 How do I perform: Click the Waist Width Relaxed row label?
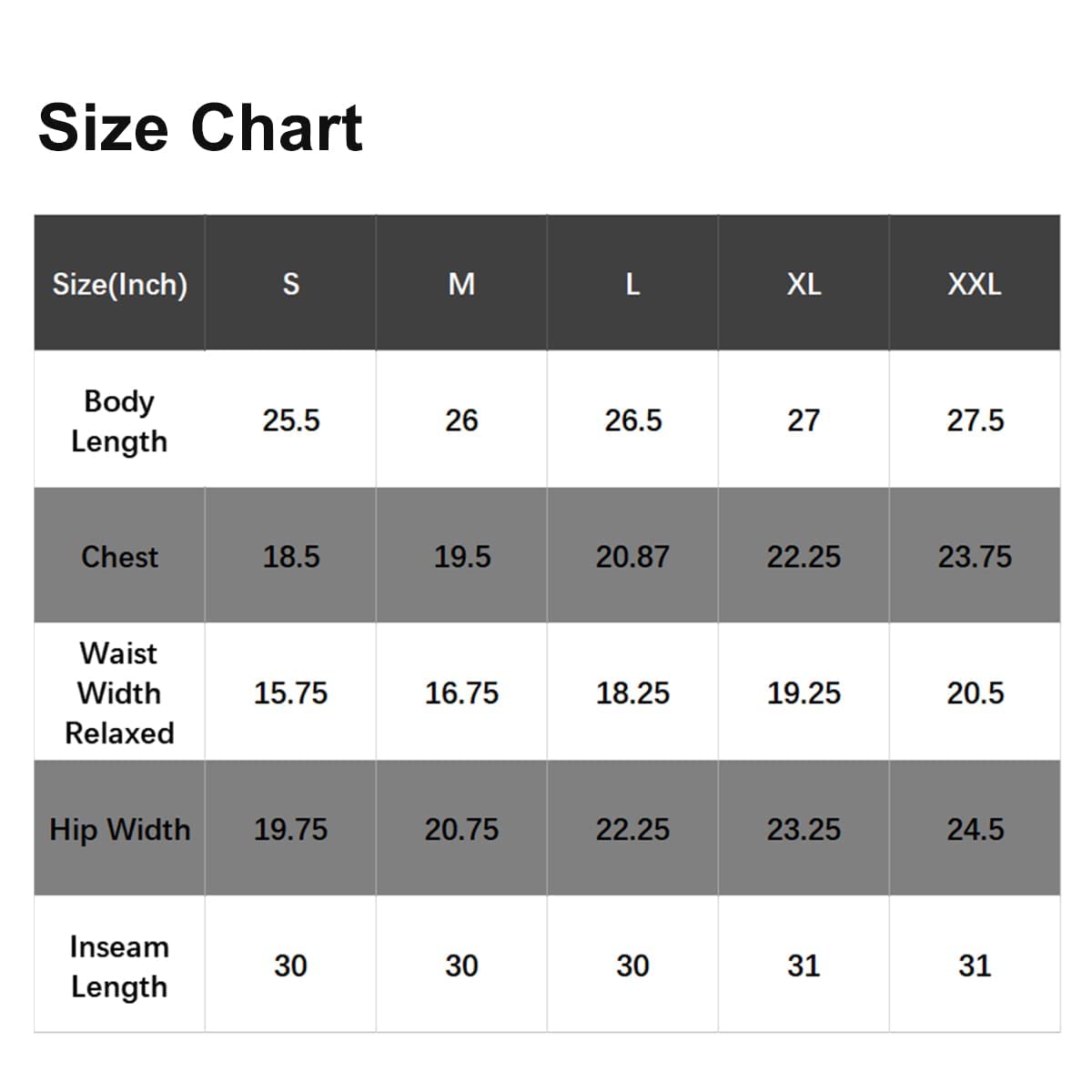point(119,693)
